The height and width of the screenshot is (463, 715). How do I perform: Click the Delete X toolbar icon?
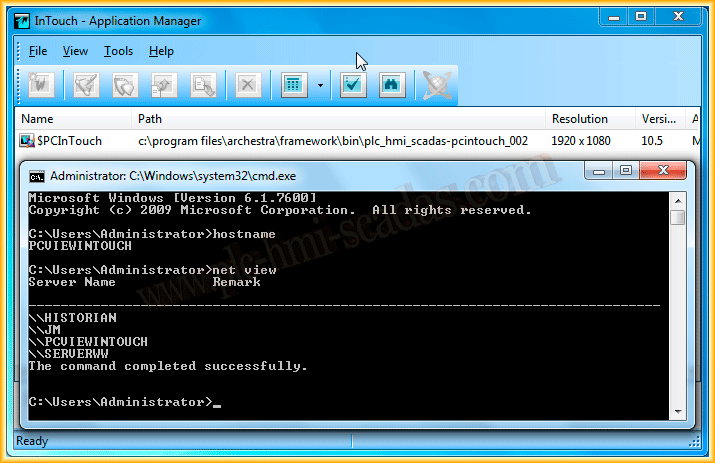coord(248,86)
